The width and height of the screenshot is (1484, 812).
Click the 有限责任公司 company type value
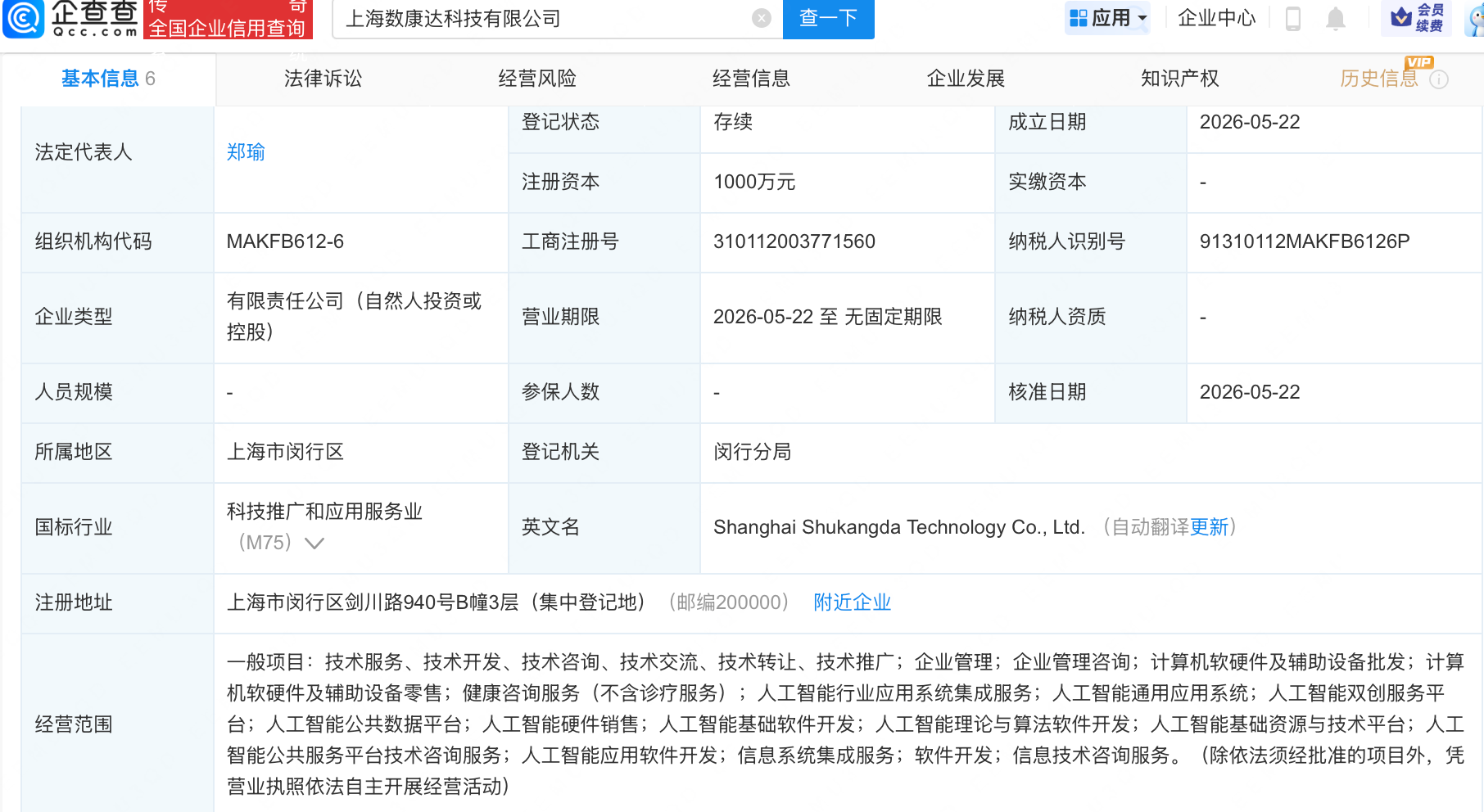354,317
